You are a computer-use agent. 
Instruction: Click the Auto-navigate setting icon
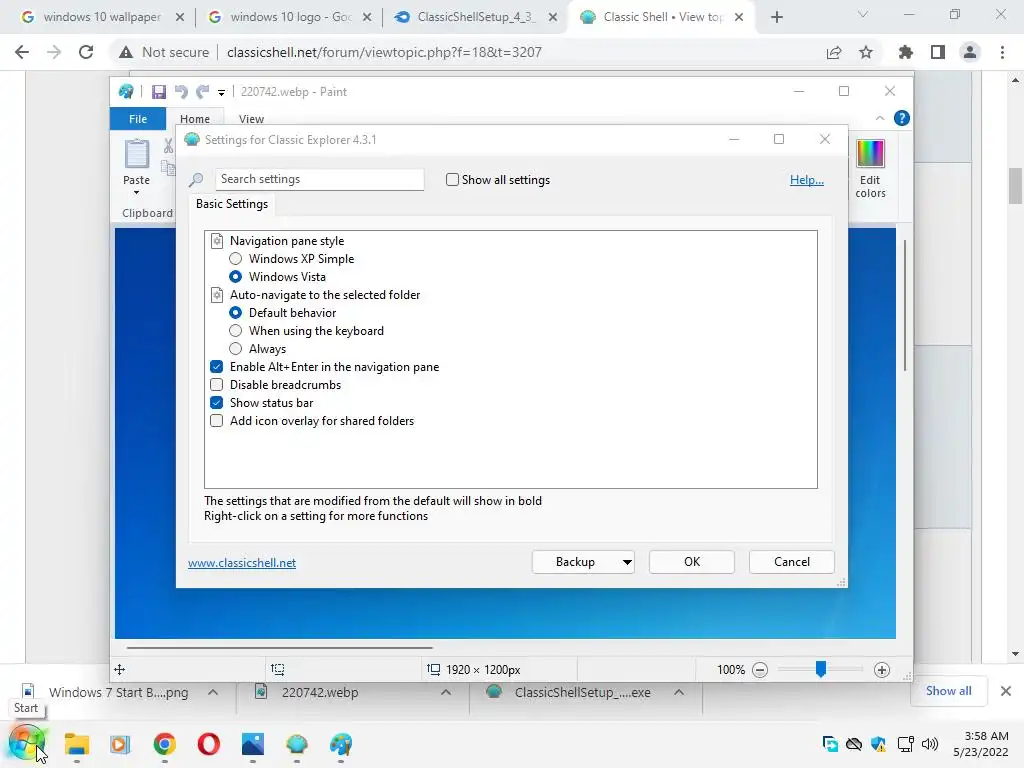click(217, 295)
